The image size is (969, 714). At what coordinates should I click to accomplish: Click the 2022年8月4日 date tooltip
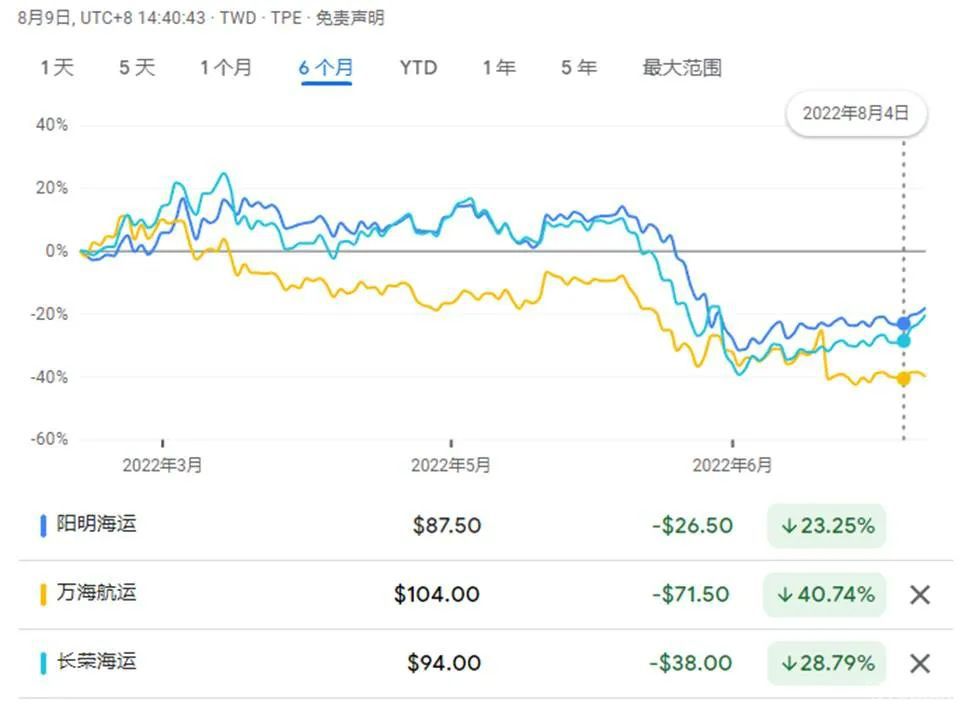point(856,114)
